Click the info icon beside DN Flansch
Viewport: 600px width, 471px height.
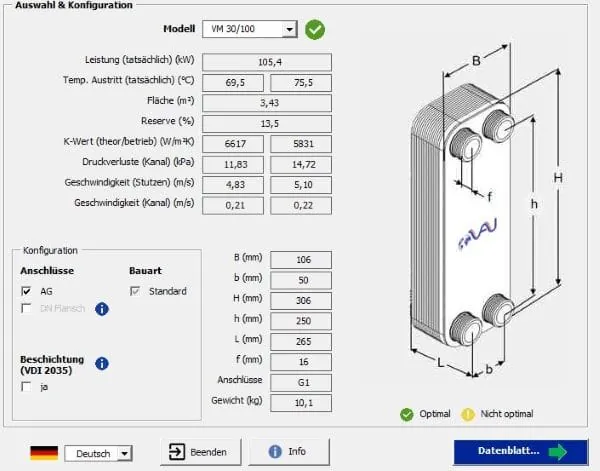tap(102, 309)
